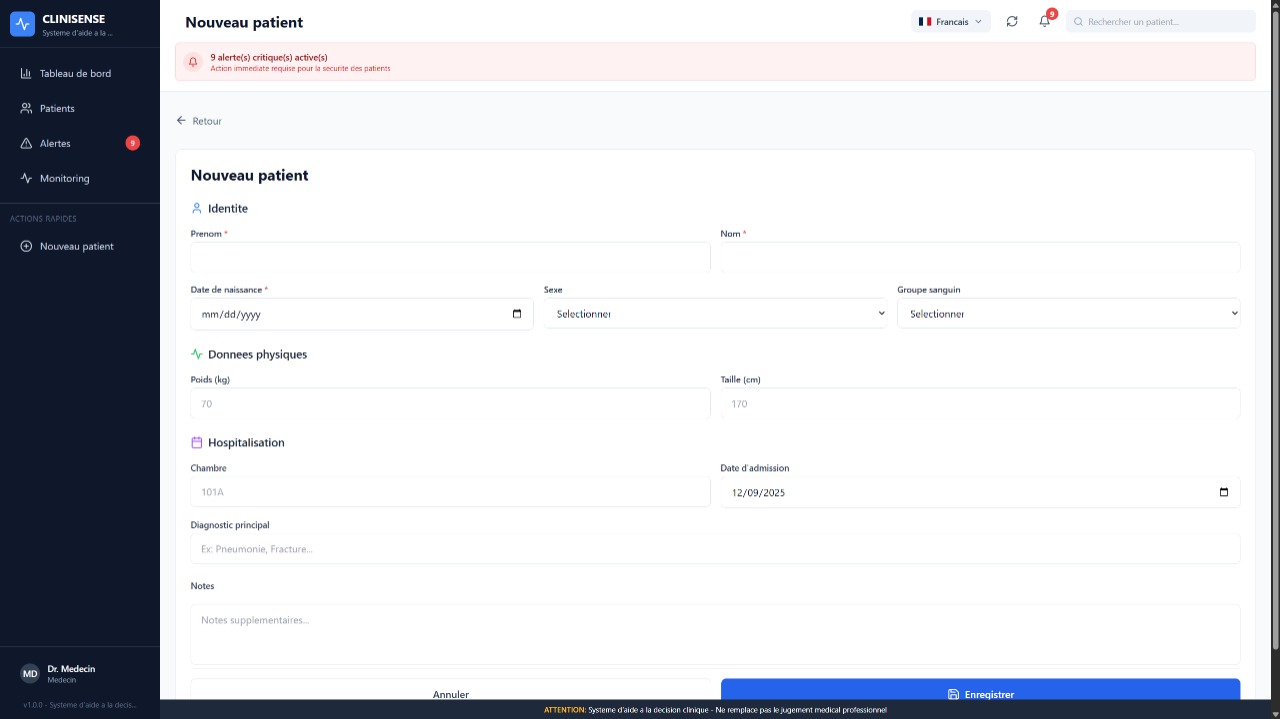Open the admission date calendar picker
This screenshot has height=719, width=1280.
[x=1224, y=492]
